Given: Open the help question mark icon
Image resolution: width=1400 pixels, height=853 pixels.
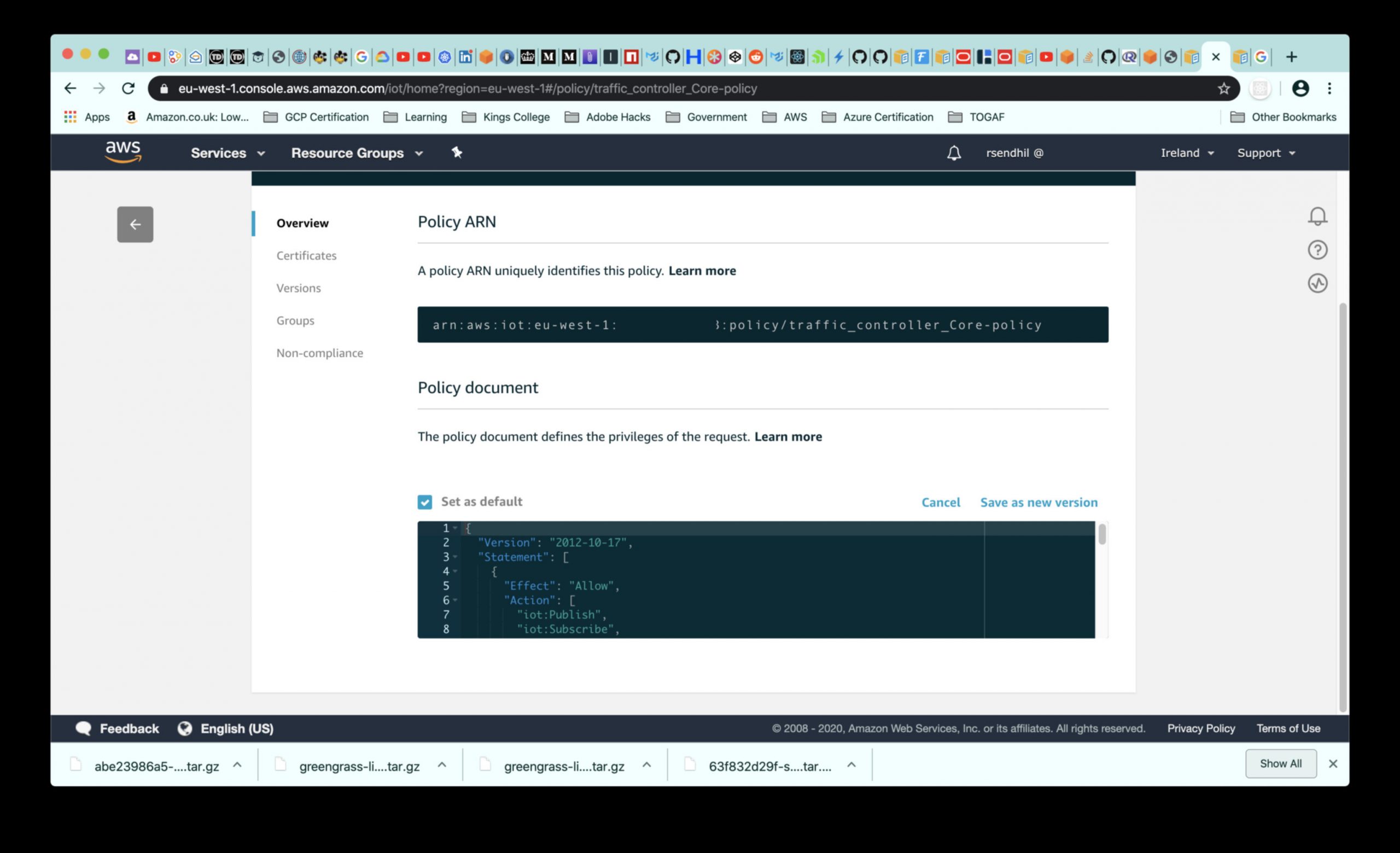Looking at the screenshot, I should (x=1317, y=250).
